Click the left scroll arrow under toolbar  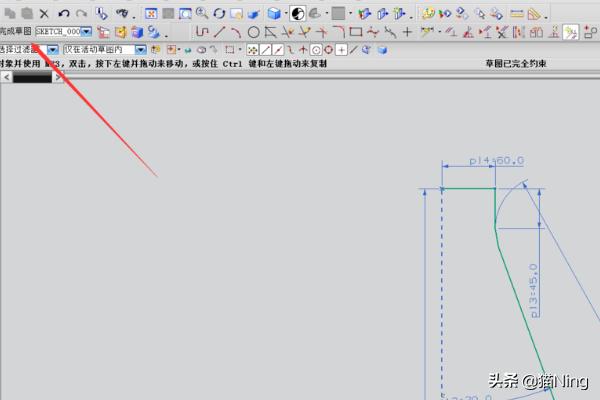[x=5, y=78]
